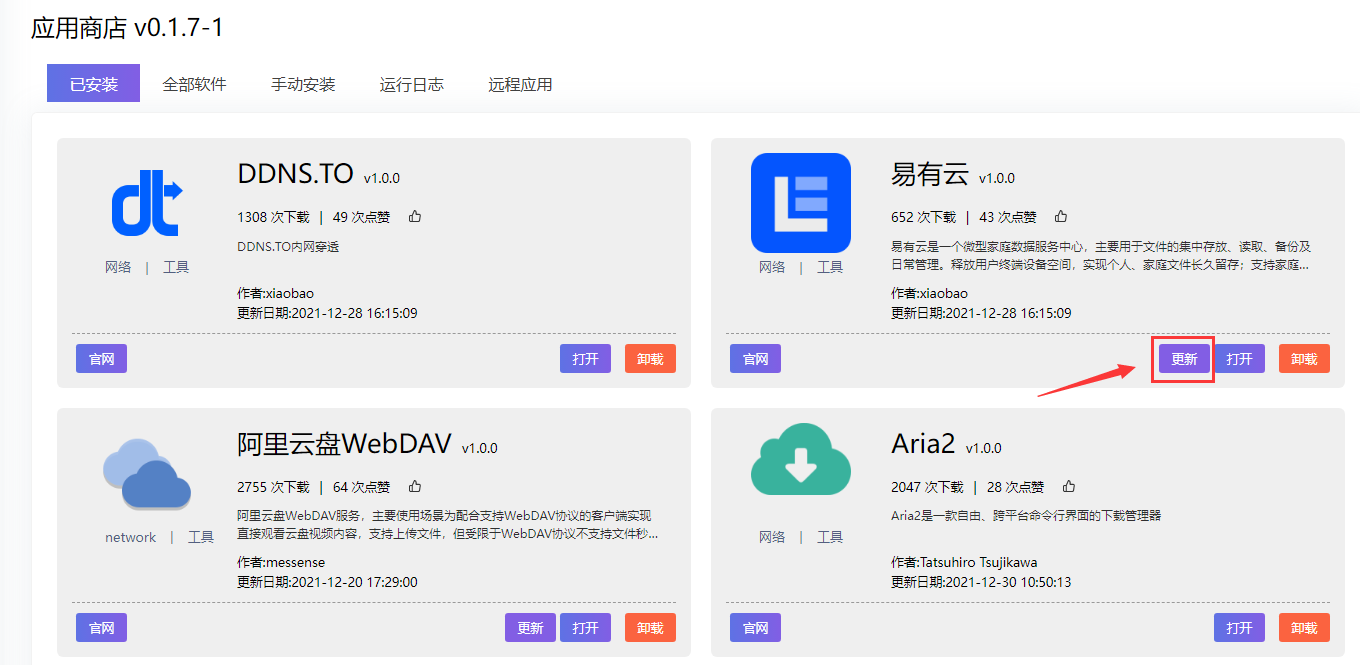Update 阿里云盘WebDAV via its 更新 button
This screenshot has width=1360, height=665.
click(x=530, y=628)
